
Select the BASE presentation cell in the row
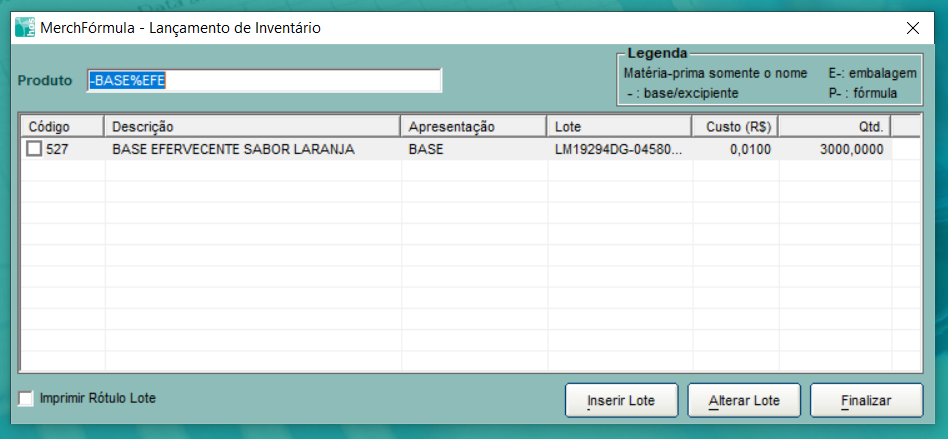click(426, 149)
